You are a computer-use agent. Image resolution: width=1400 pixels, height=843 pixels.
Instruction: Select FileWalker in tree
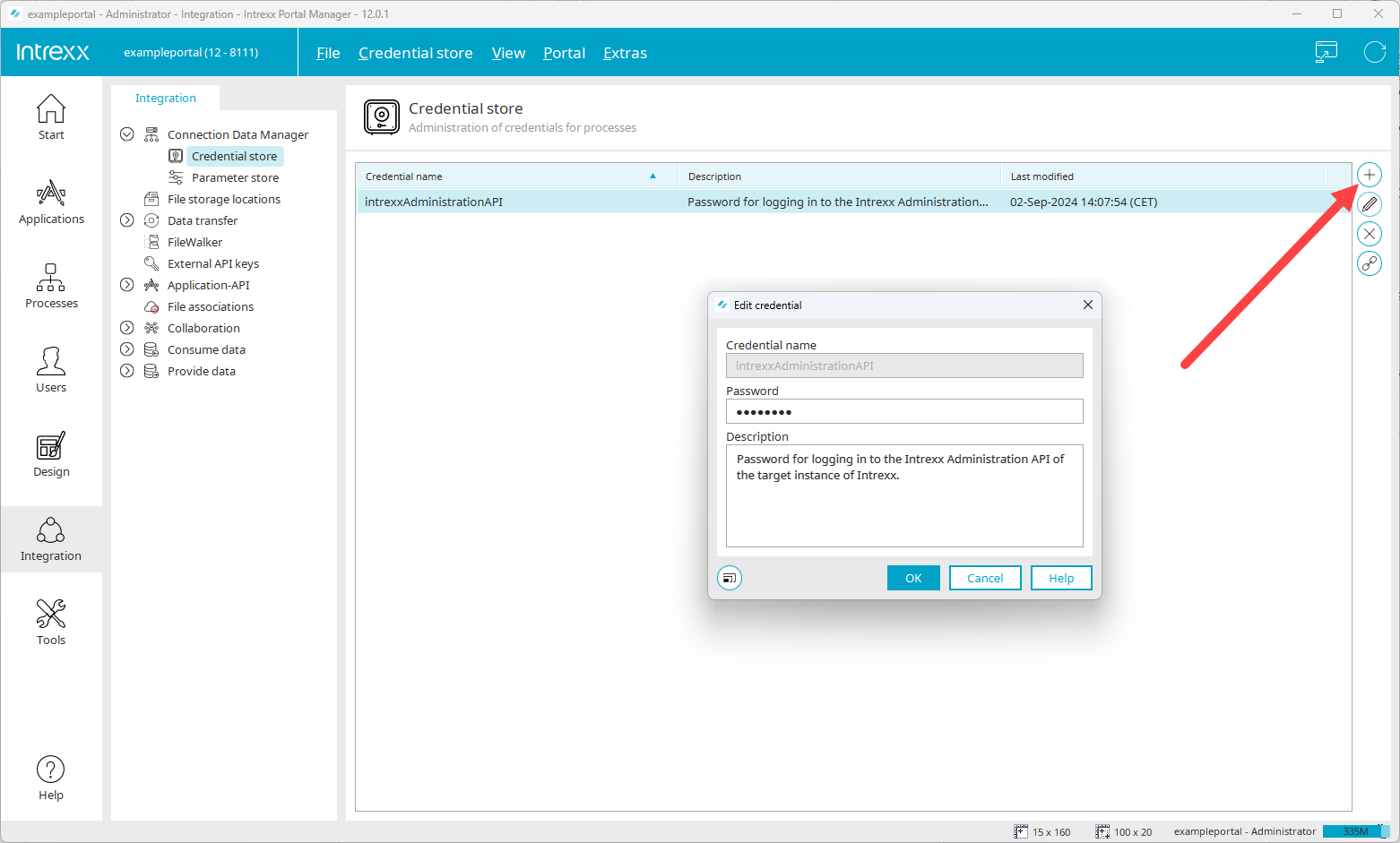(194, 242)
